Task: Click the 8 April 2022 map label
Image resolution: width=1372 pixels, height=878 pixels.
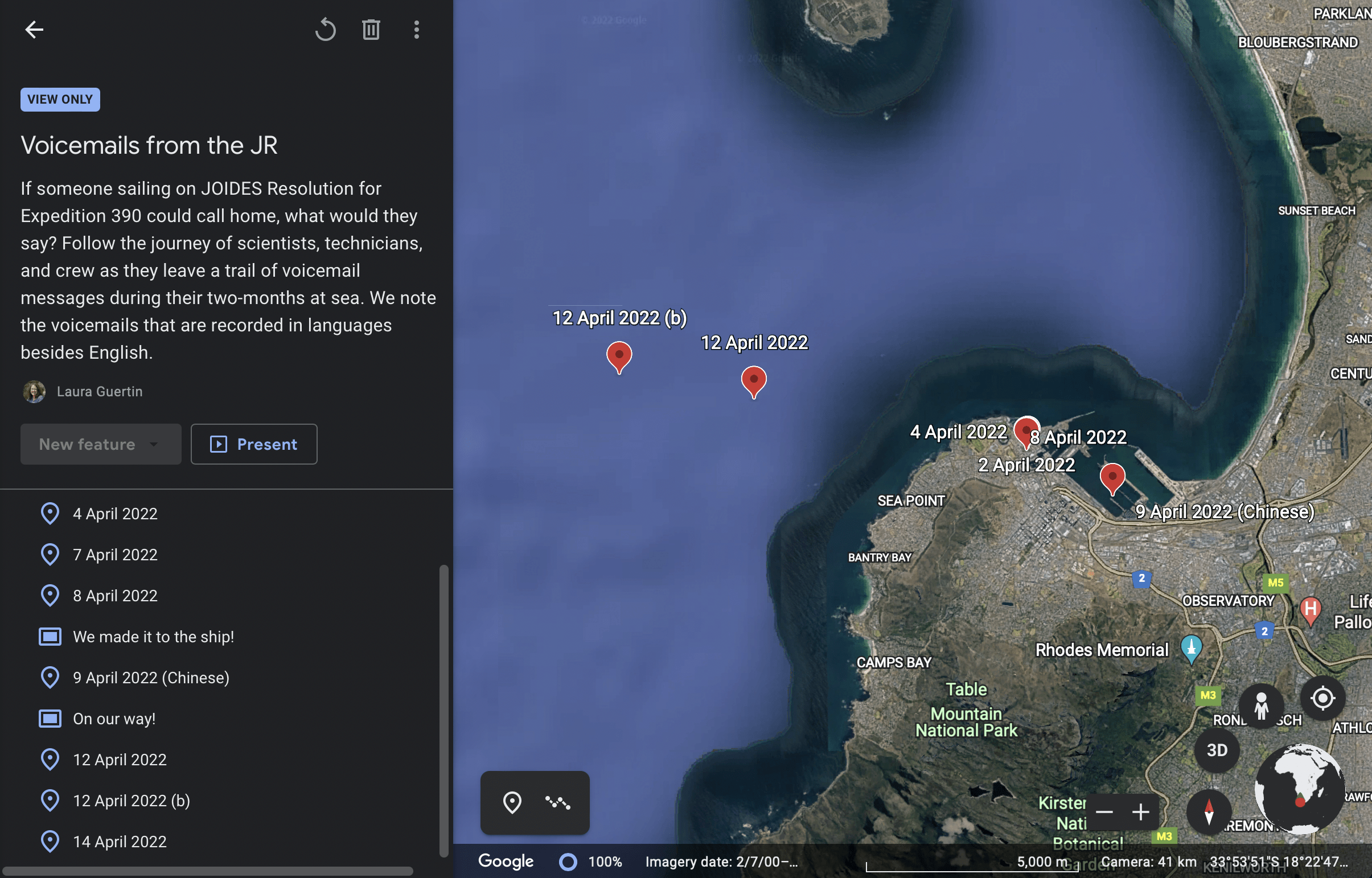Action: pos(1078,437)
